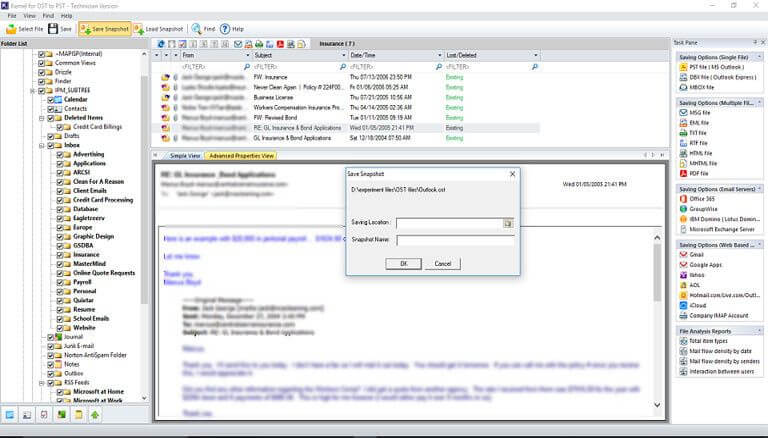
Task: Open the File menu
Action: 12,16
